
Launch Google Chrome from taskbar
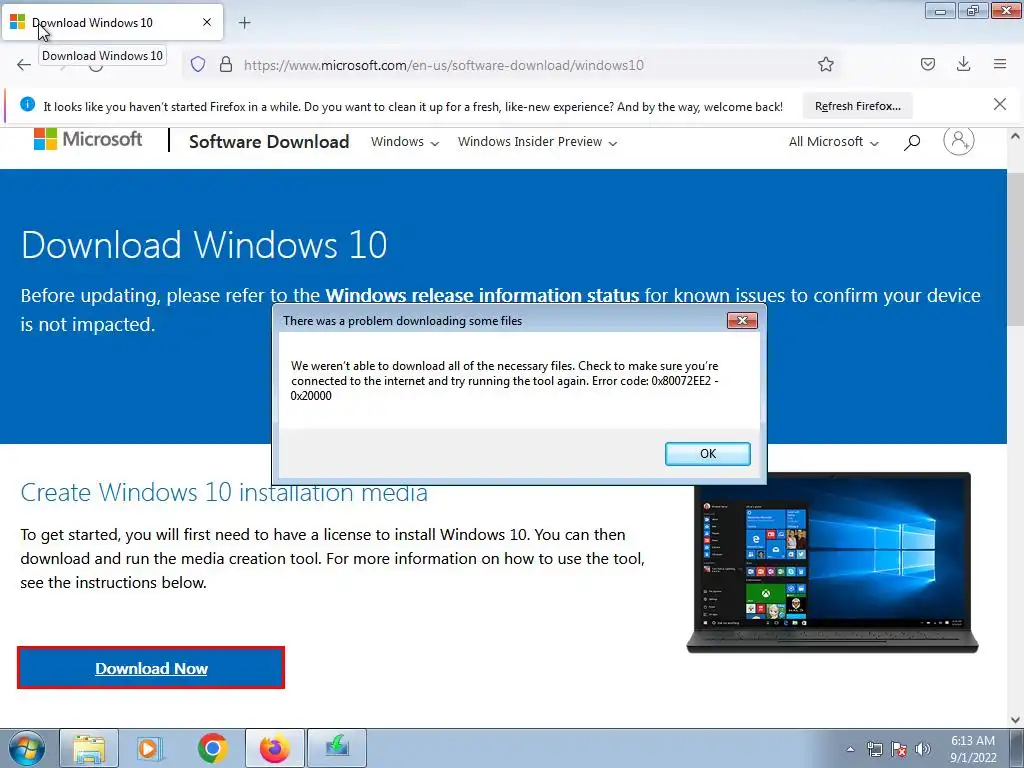pos(213,748)
